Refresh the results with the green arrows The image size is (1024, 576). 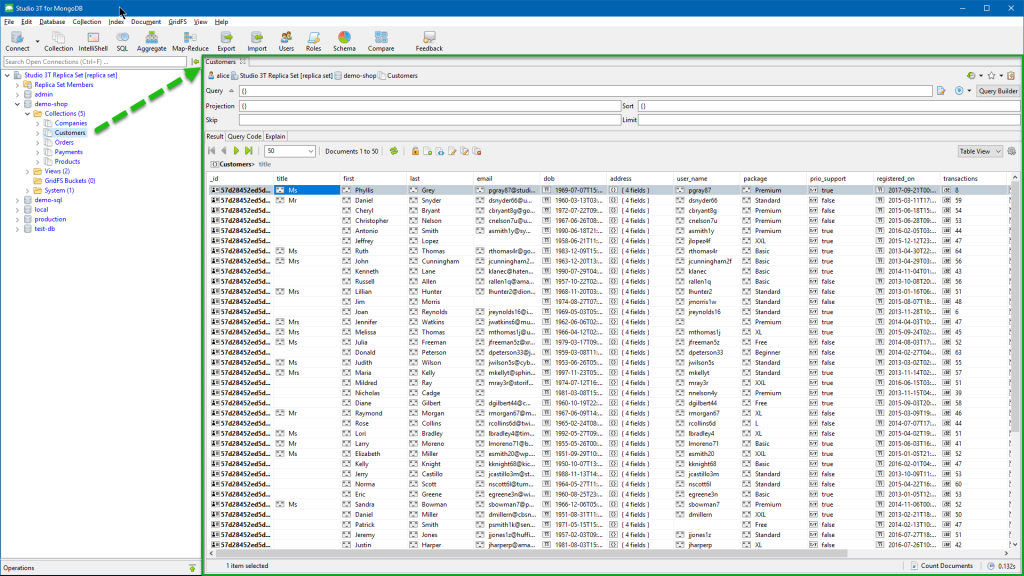click(x=394, y=152)
